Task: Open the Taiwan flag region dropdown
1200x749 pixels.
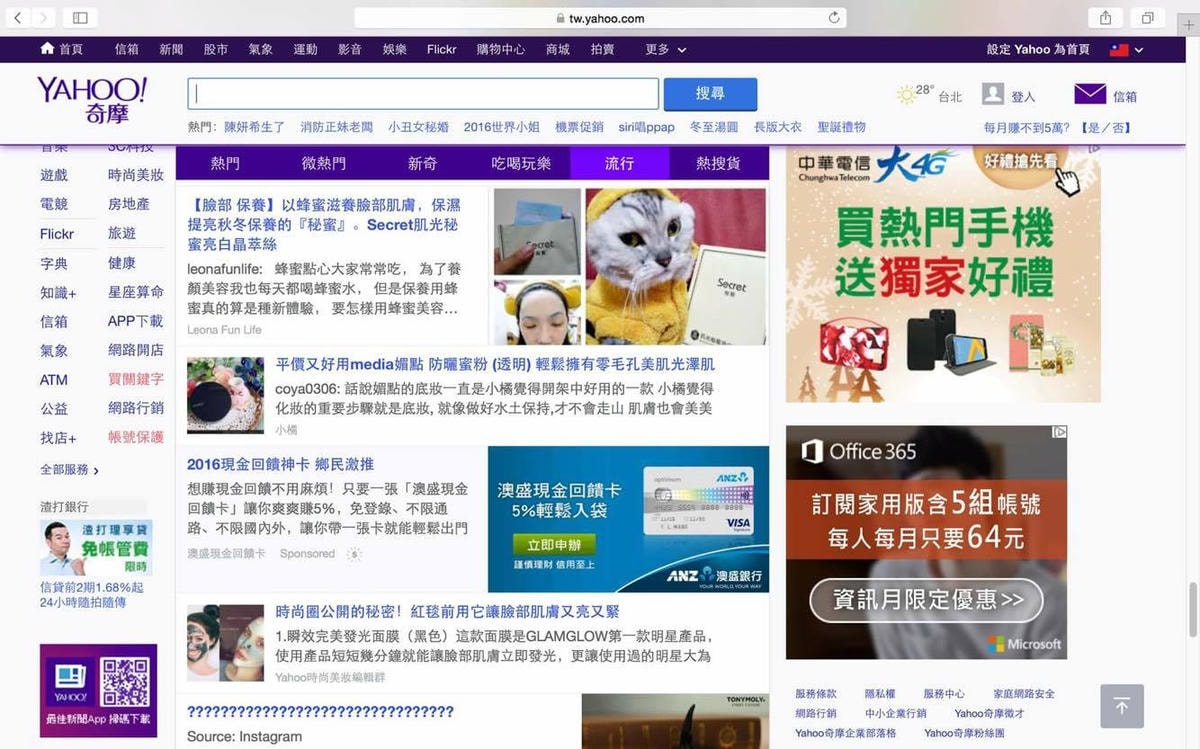Action: (x=1127, y=49)
